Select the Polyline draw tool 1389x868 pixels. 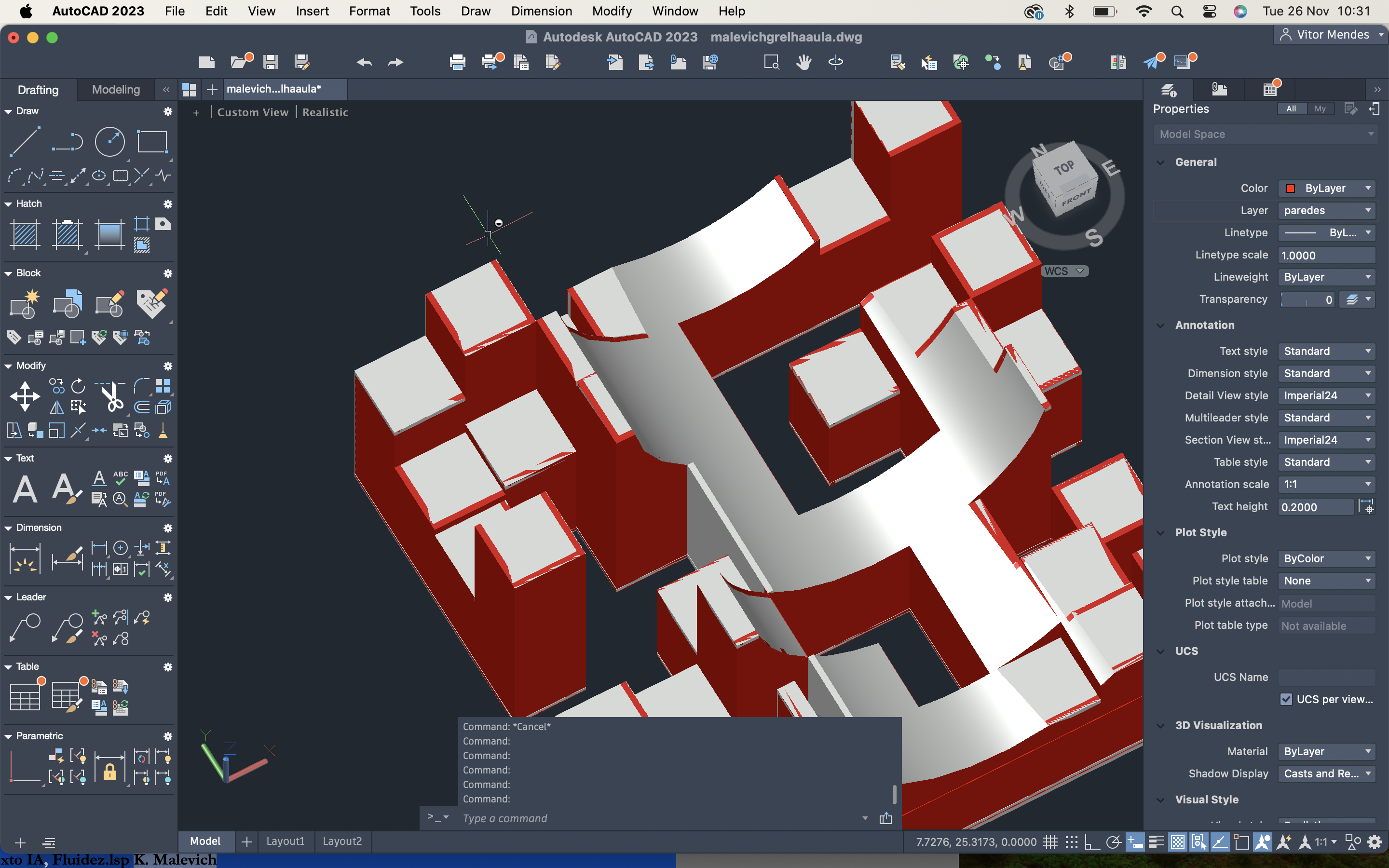[x=67, y=142]
